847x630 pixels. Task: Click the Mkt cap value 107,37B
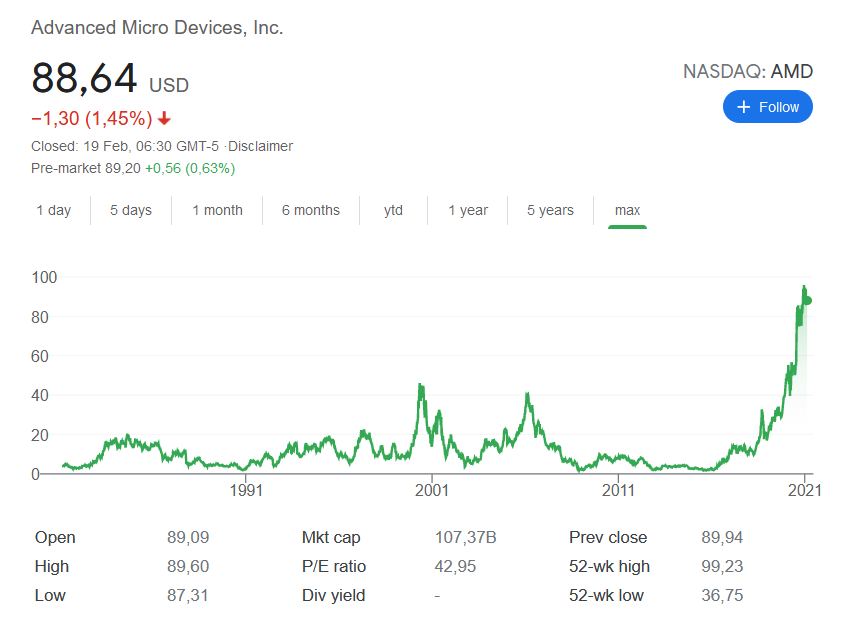coord(465,537)
